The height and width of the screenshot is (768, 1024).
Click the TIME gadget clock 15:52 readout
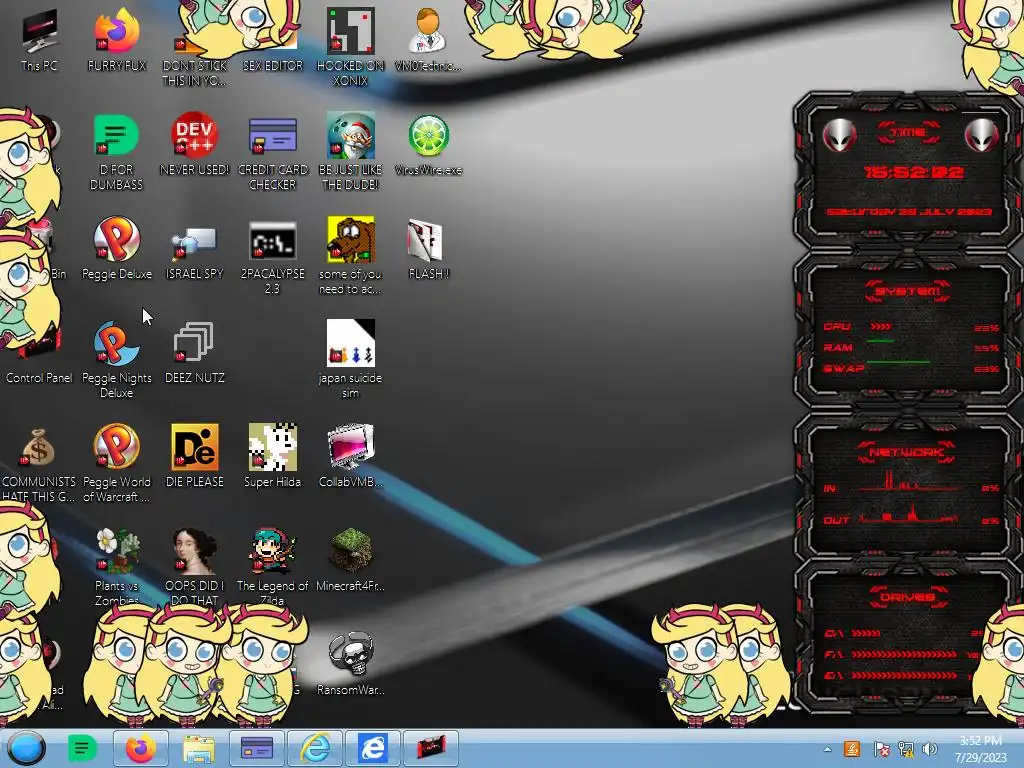click(913, 172)
